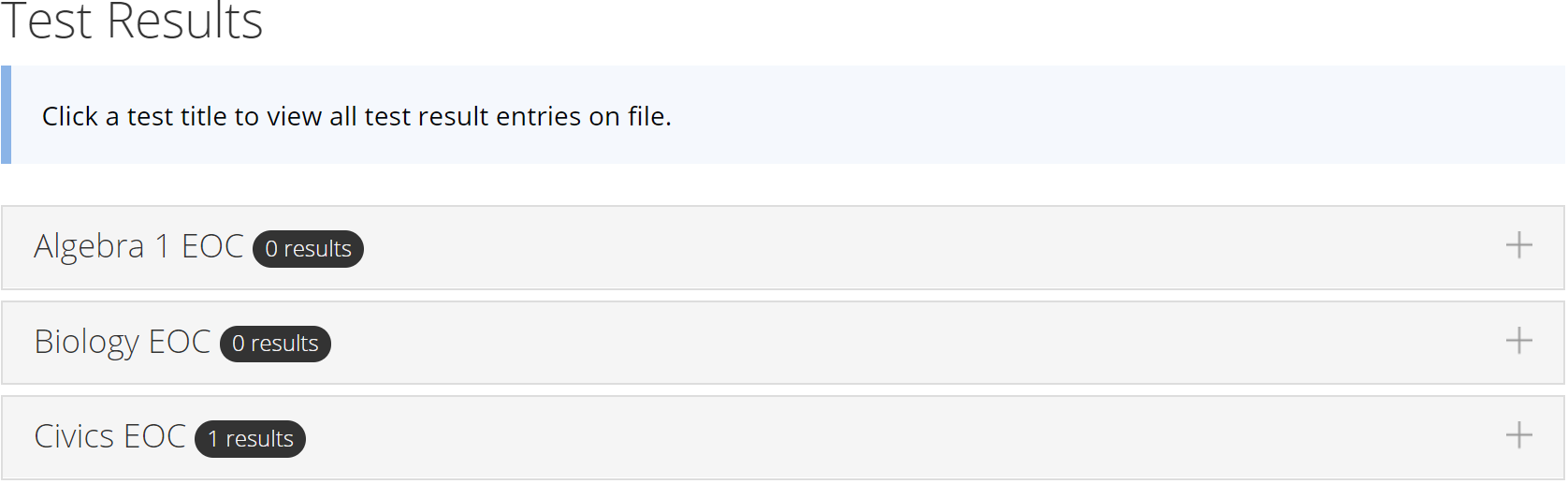
Task: Click the word 'results' in Algebra's badge
Action: point(317,249)
